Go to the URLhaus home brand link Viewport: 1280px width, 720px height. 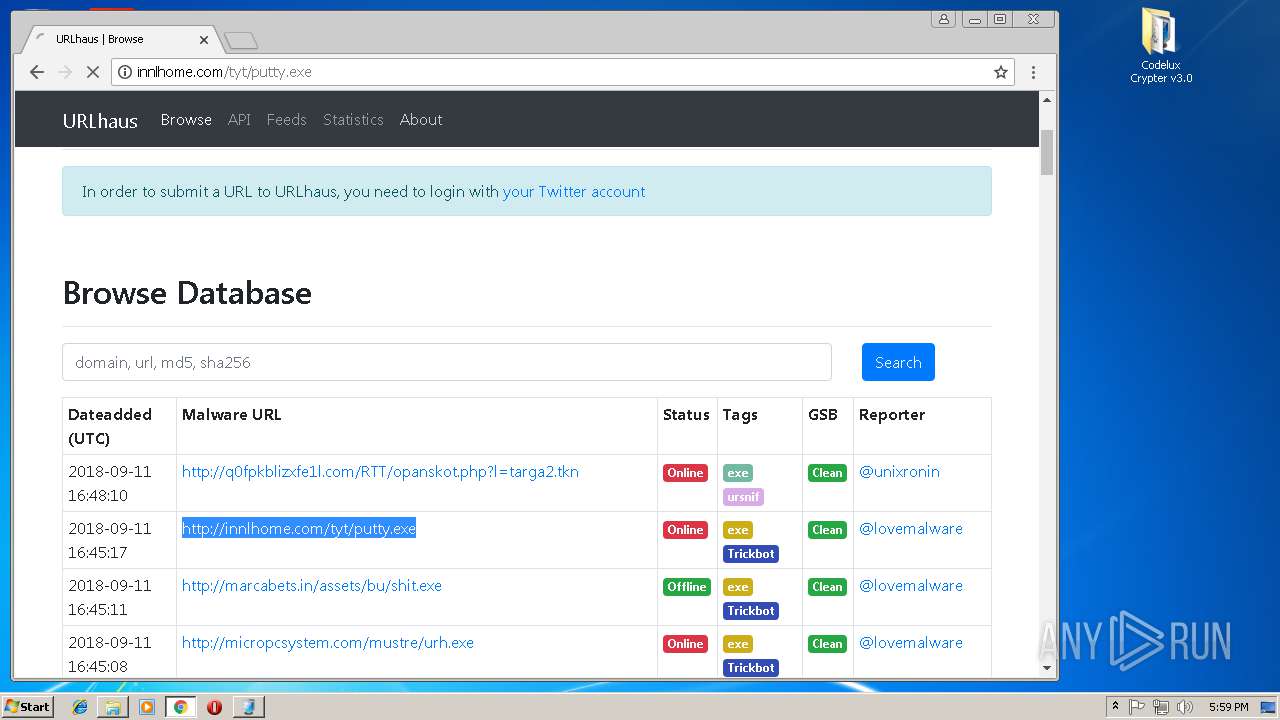coord(100,121)
